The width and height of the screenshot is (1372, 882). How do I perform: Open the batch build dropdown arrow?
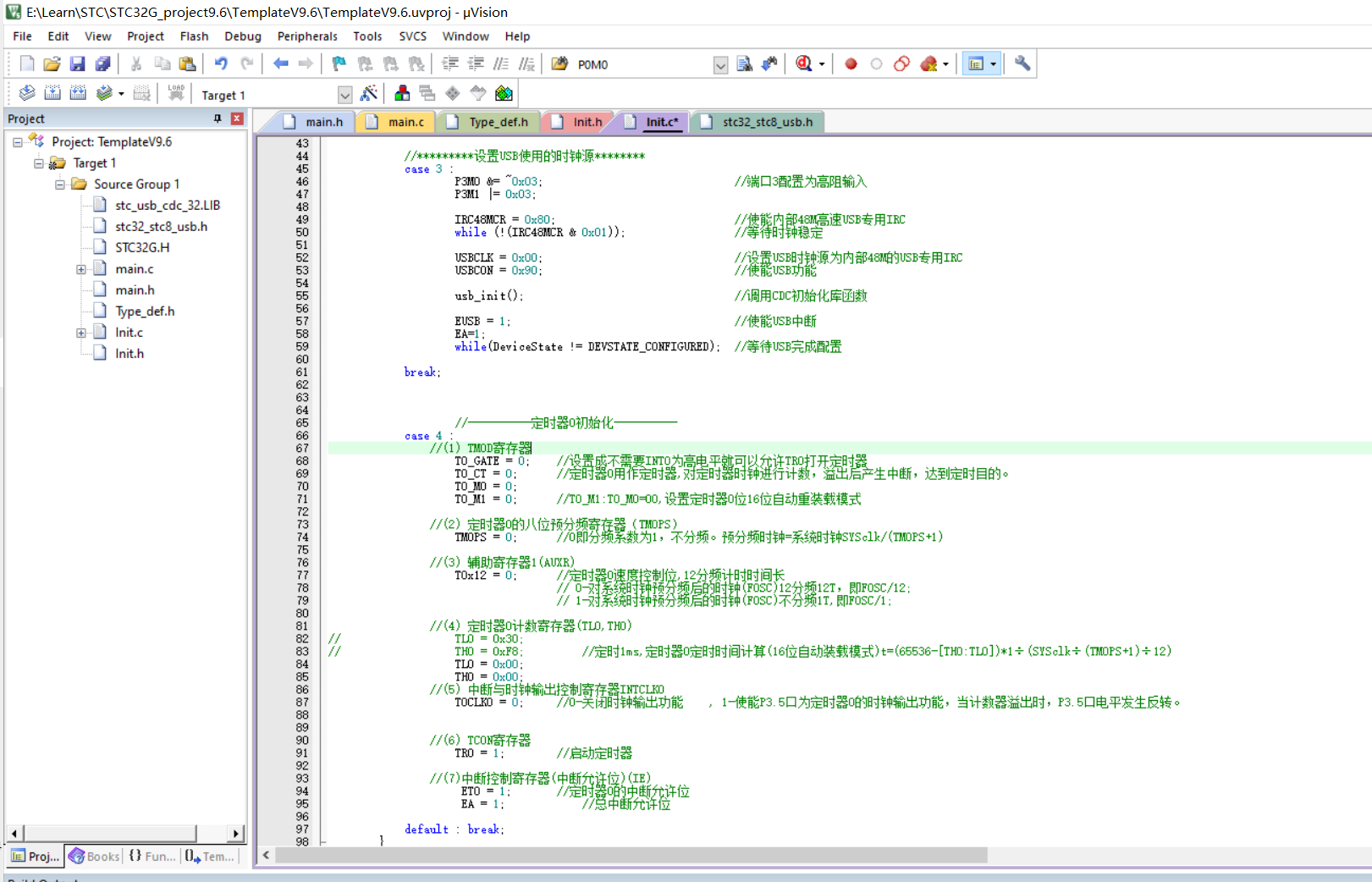[x=121, y=94]
